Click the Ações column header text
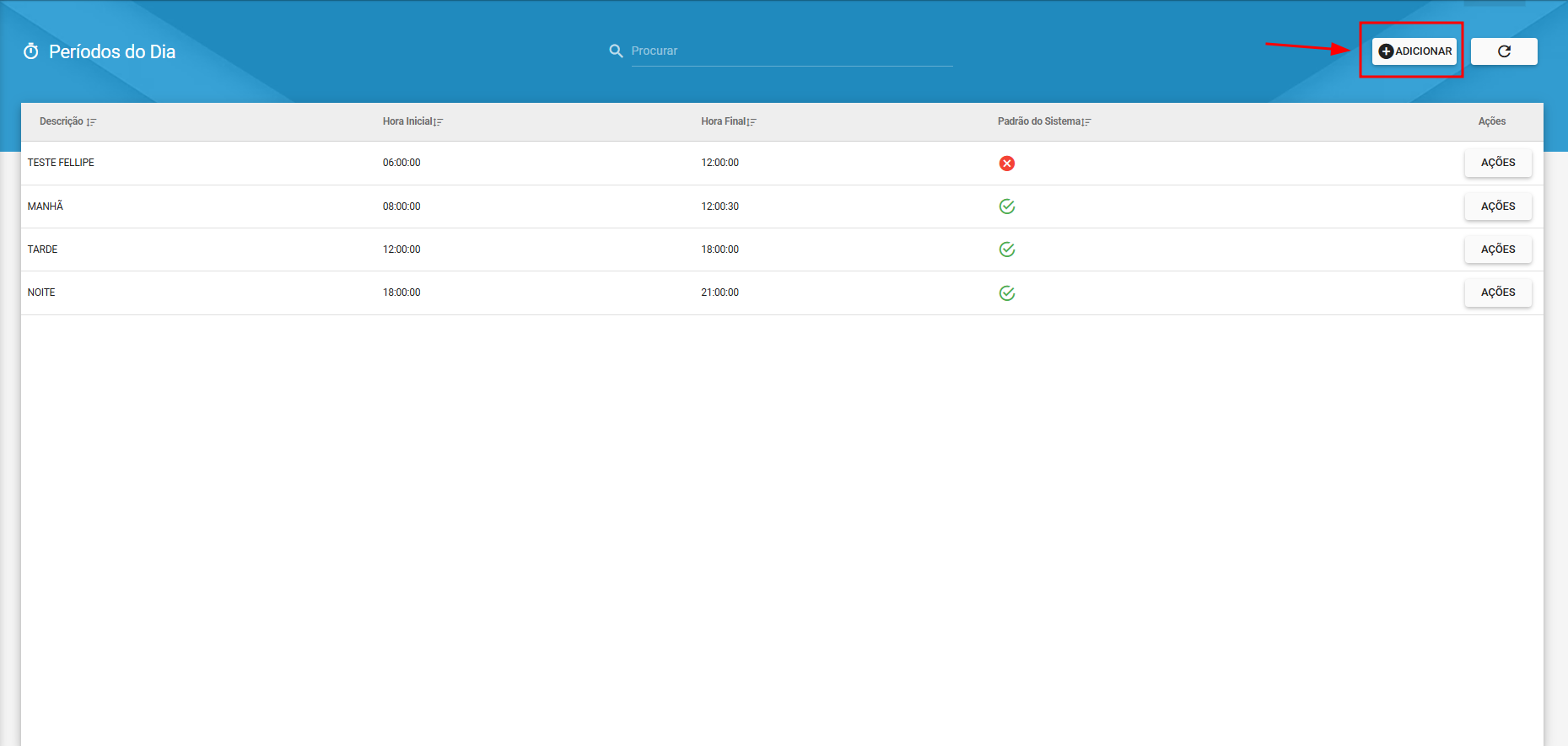This screenshot has height=746, width=1568. point(1492,121)
